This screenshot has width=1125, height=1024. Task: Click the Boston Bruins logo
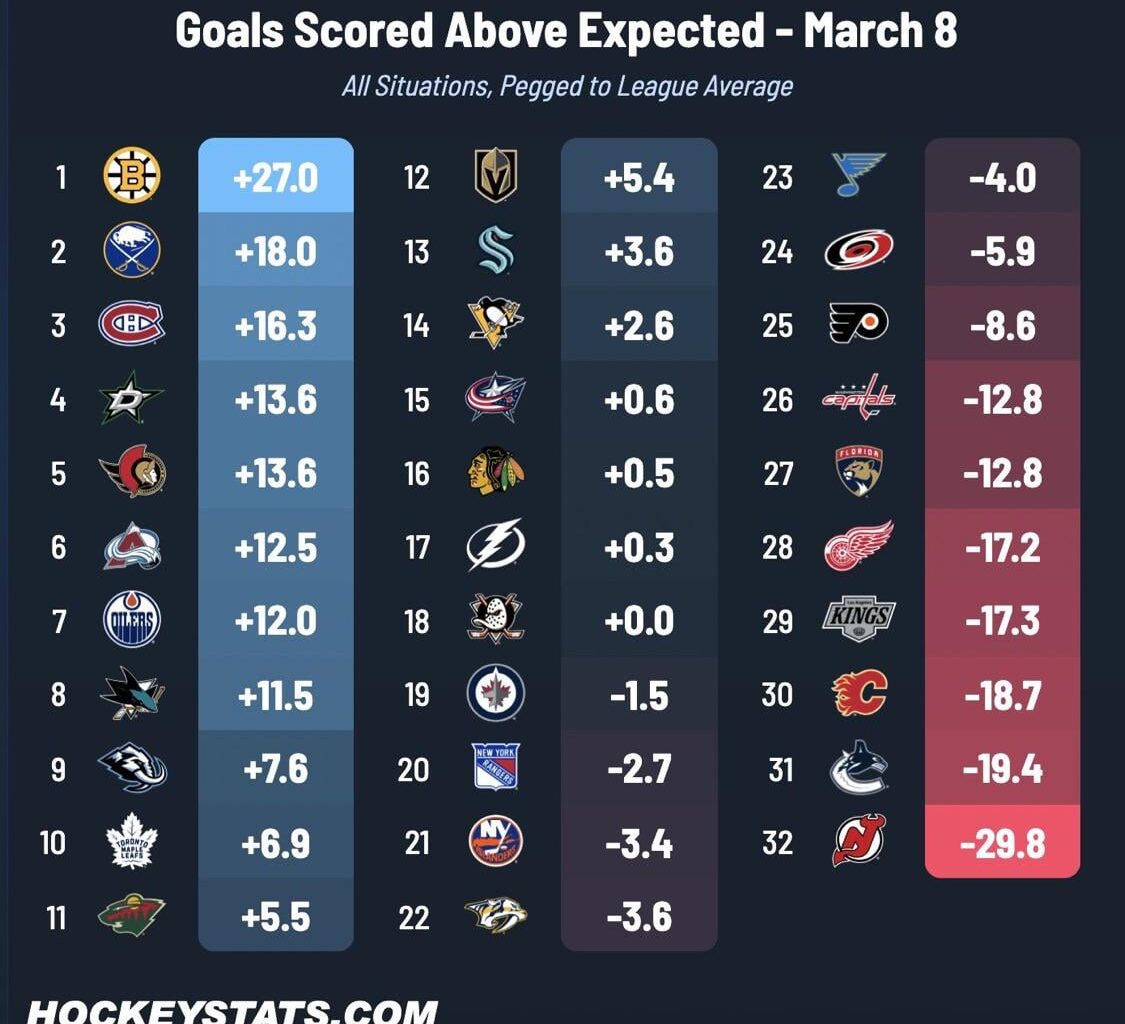click(132, 176)
